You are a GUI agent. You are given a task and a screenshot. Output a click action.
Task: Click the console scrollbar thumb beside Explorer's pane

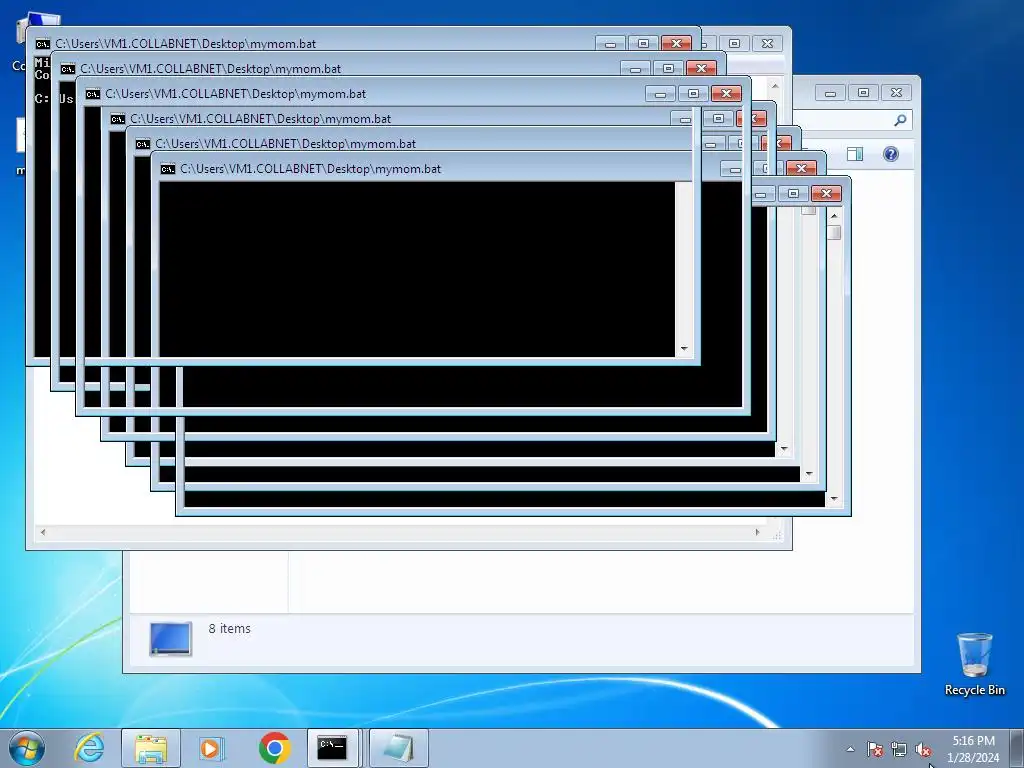[834, 232]
